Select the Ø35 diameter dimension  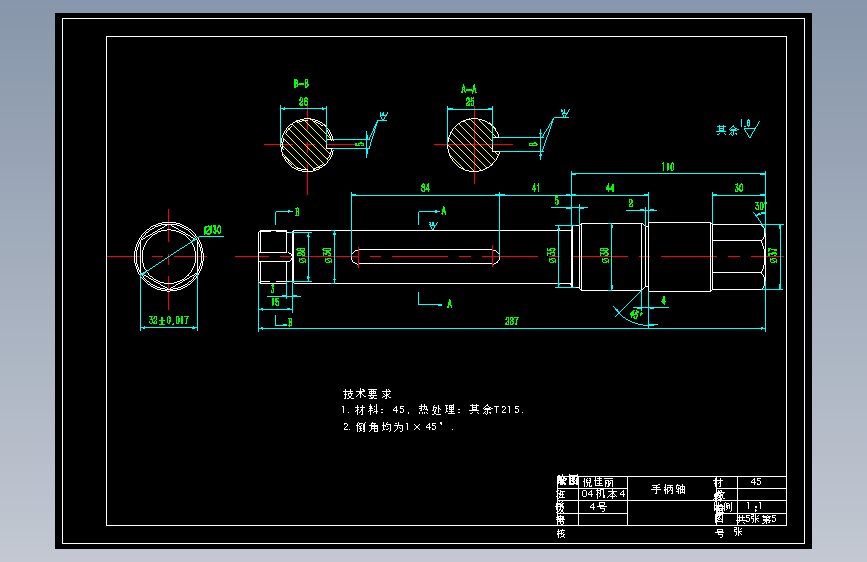click(552, 255)
